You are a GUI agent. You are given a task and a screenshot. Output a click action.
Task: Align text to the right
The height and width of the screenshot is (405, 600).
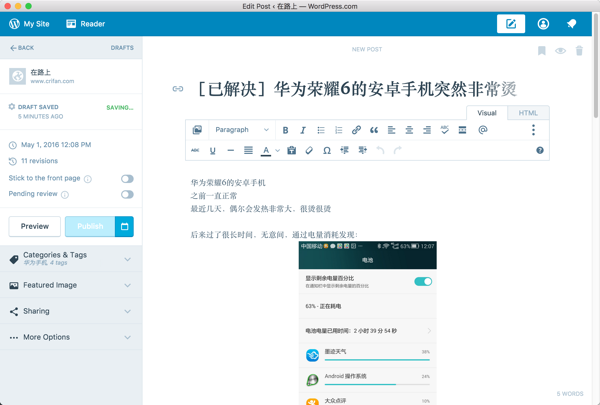427,130
